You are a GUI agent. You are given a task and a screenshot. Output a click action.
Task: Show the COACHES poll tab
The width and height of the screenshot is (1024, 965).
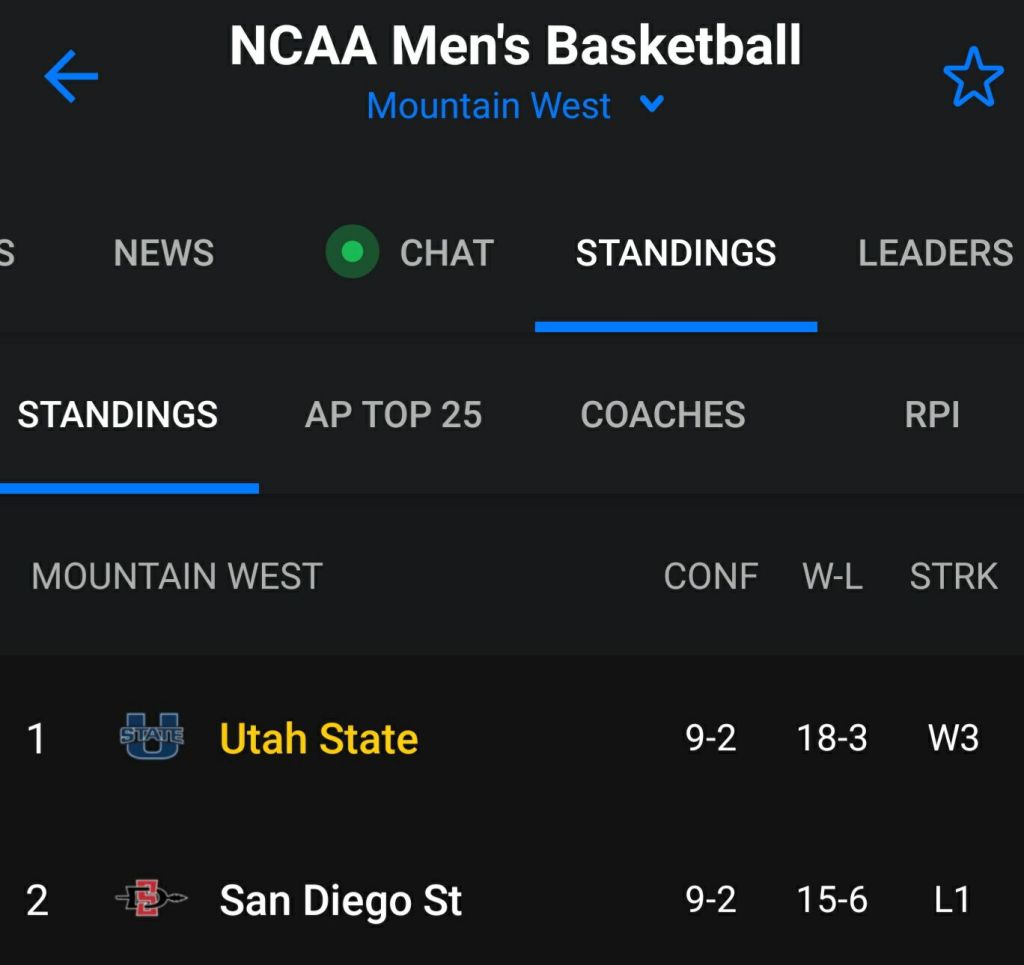pos(663,414)
